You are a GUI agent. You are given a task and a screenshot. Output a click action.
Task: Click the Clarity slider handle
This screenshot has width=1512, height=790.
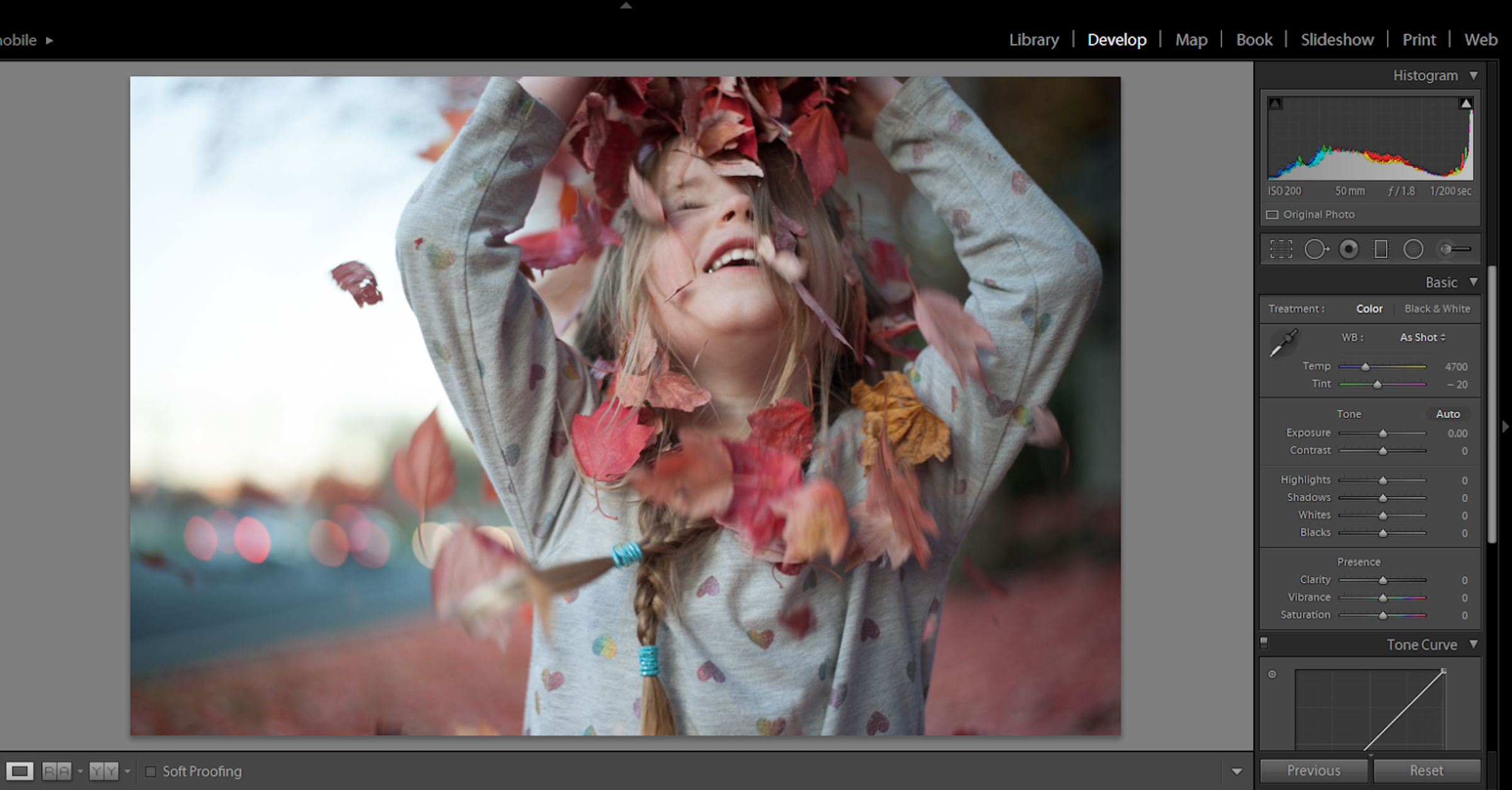1383,580
